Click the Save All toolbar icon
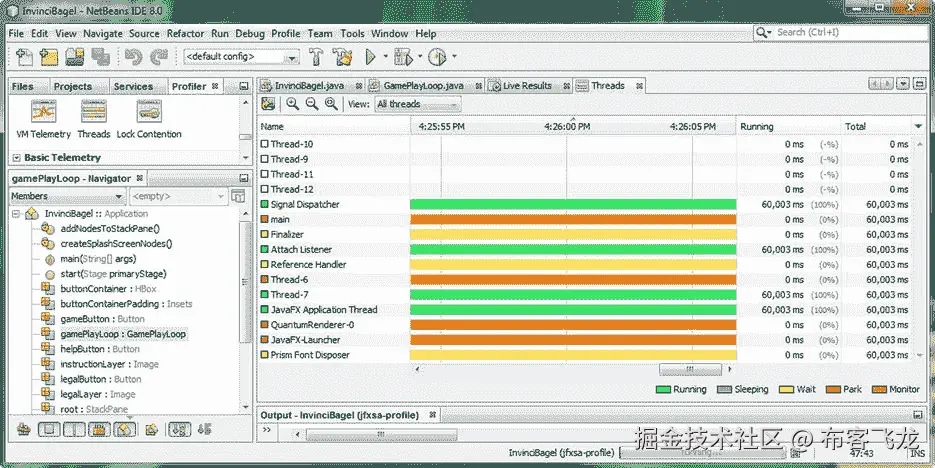Viewport: 935px width, 468px height. 100,57
